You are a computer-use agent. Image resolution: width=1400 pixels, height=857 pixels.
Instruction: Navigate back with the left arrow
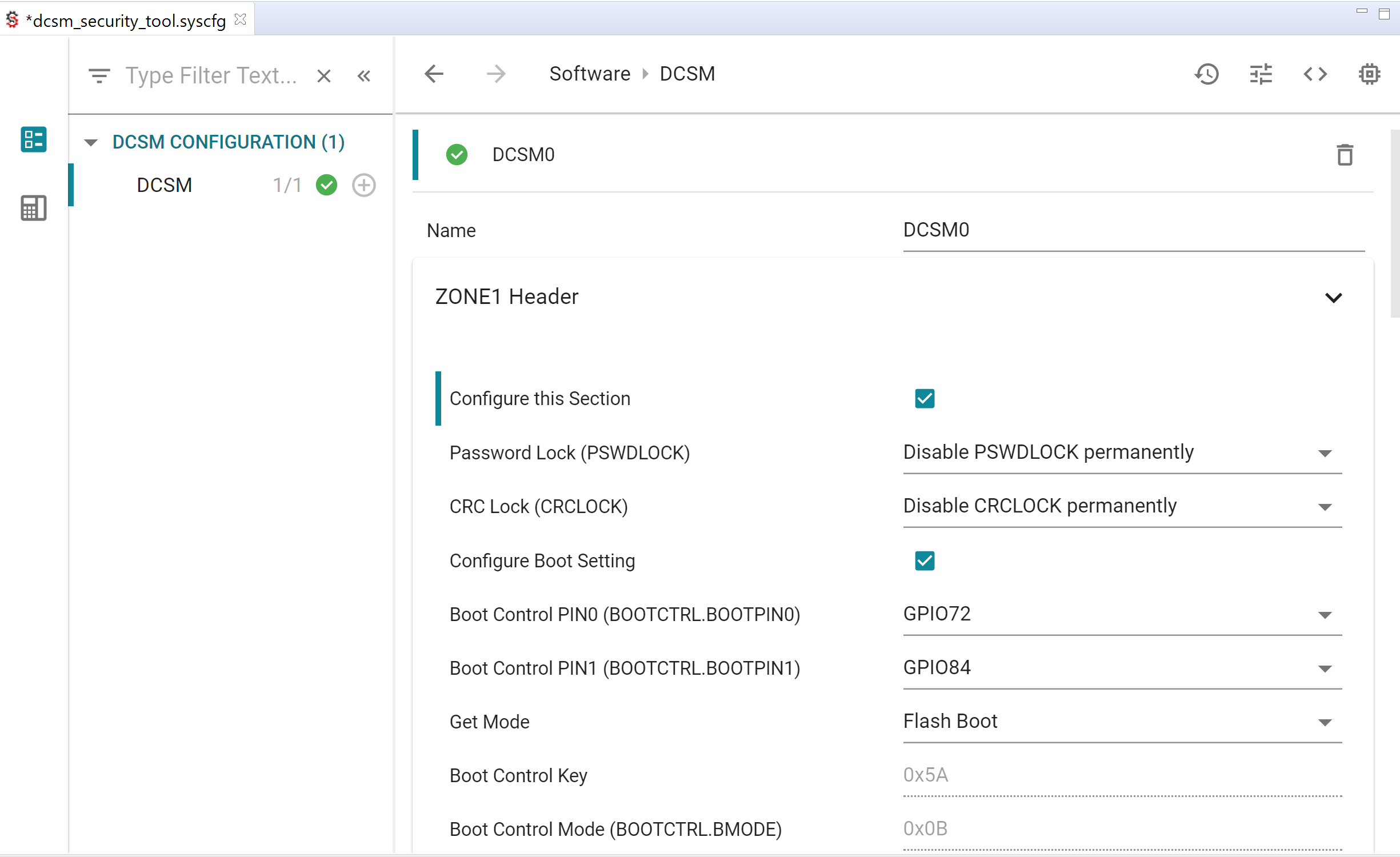click(434, 74)
